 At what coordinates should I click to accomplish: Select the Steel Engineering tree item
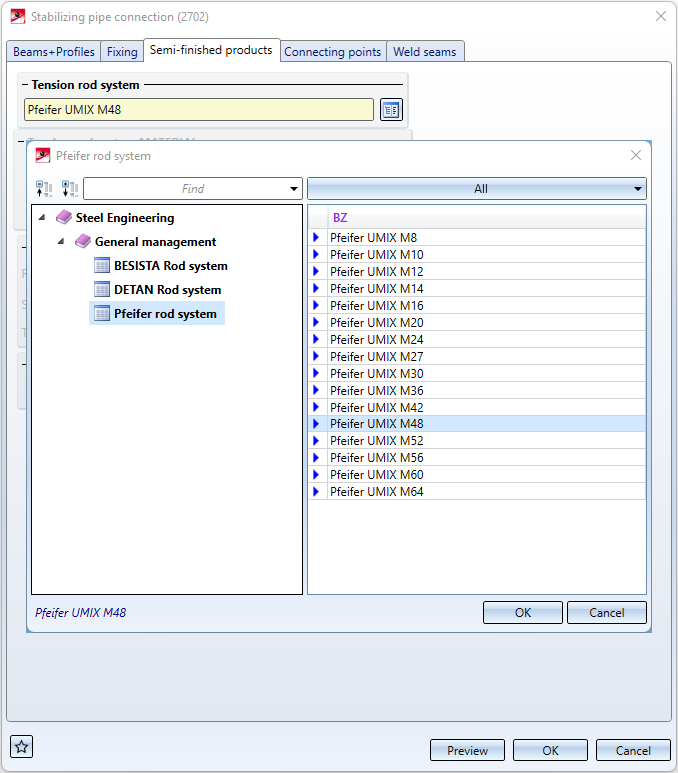tap(125, 217)
